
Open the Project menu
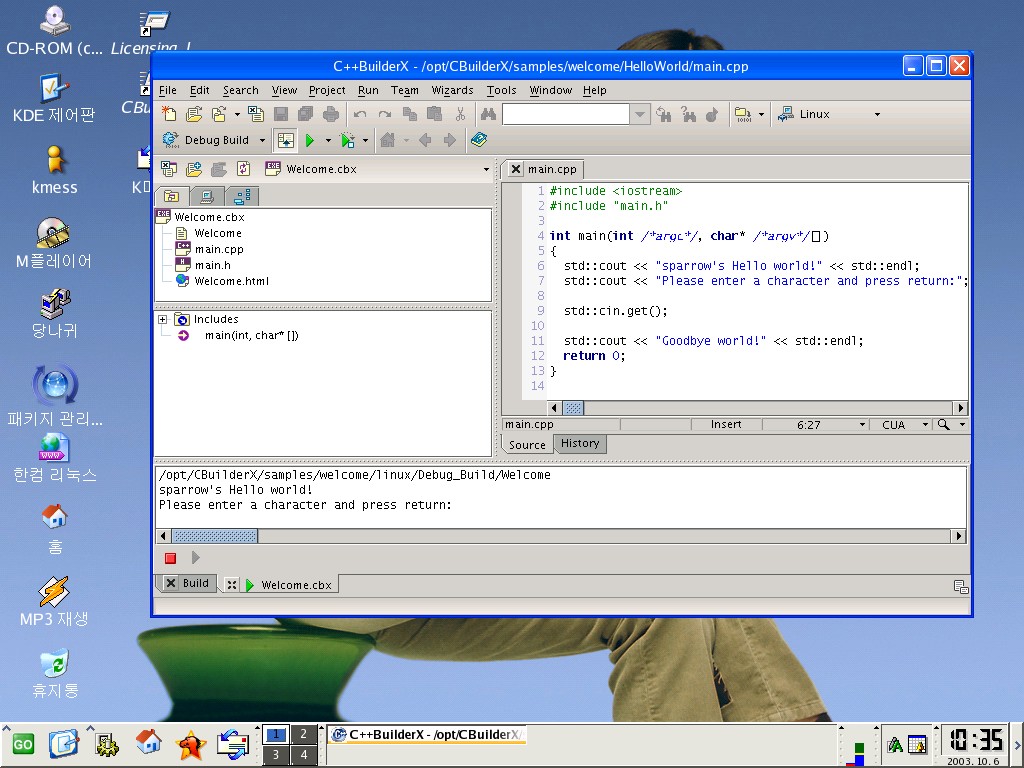tap(327, 90)
